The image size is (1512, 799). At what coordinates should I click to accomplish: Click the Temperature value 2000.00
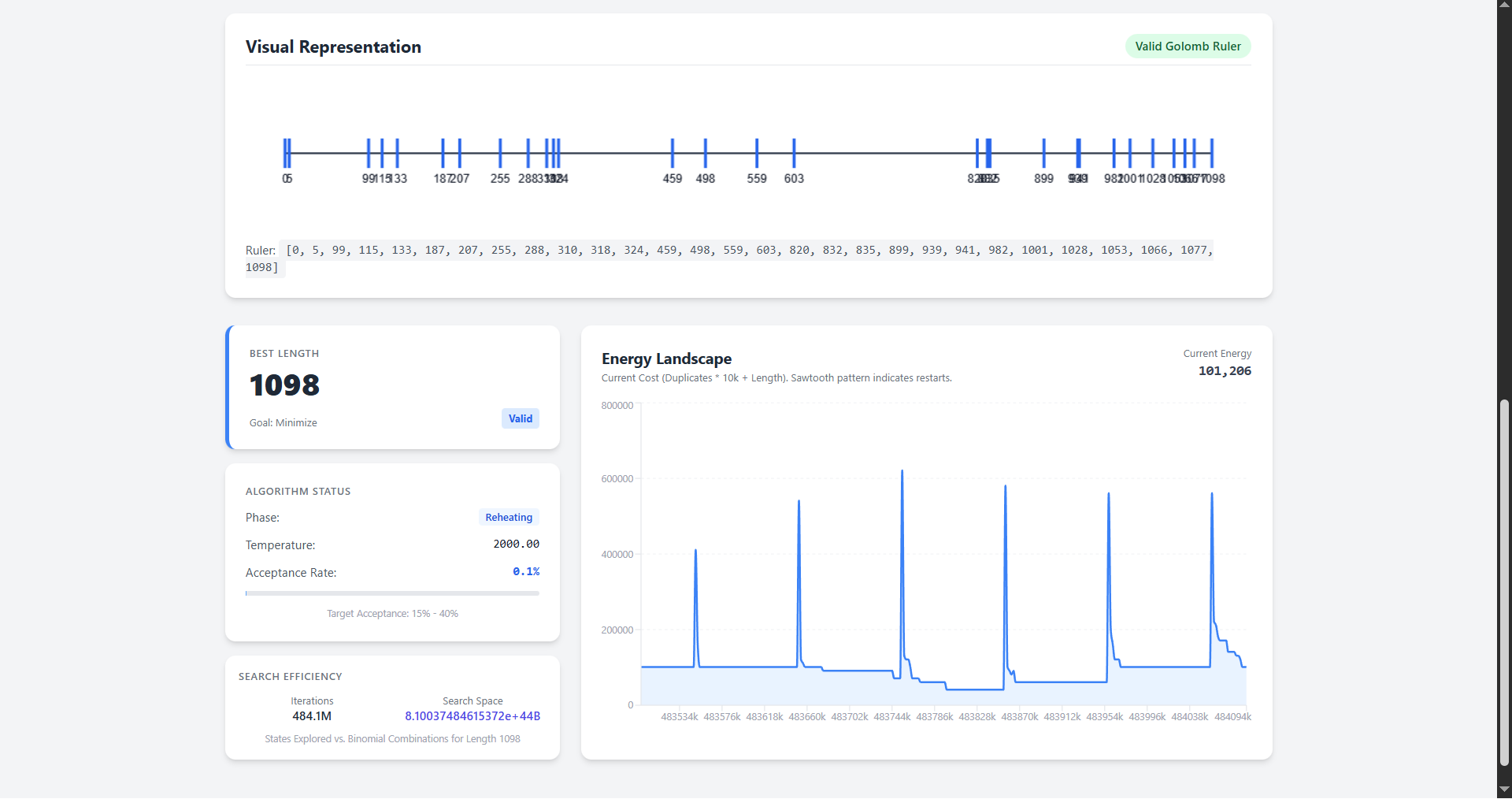516,544
